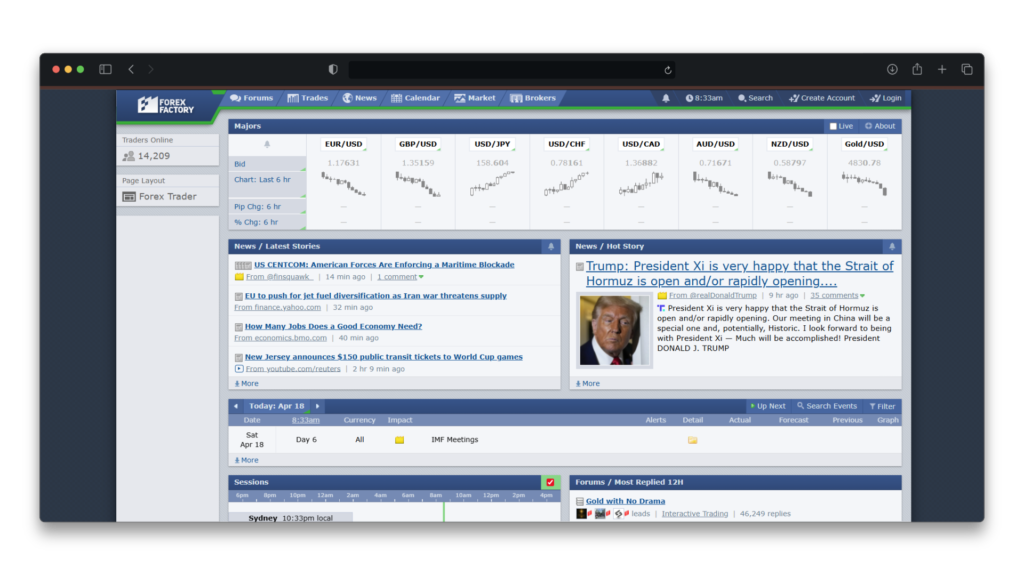Image resolution: width=1024 pixels, height=576 pixels.
Task: Select the USD/CAD pair button
Action: tap(641, 144)
